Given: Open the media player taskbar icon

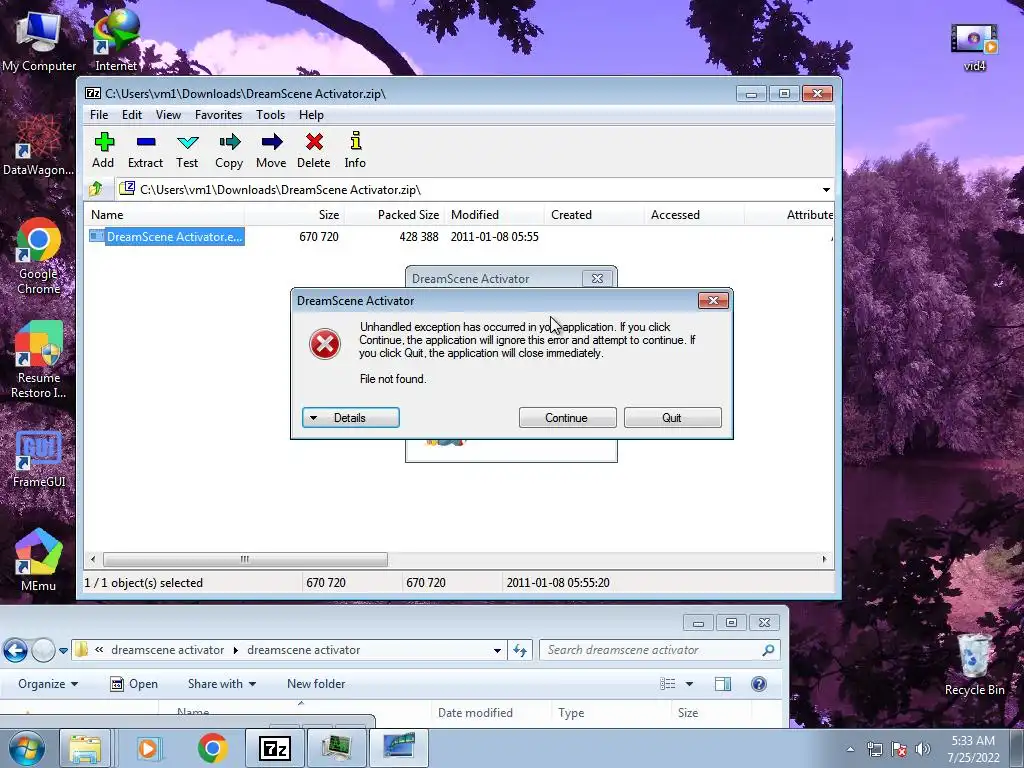Looking at the screenshot, I should tap(148, 748).
